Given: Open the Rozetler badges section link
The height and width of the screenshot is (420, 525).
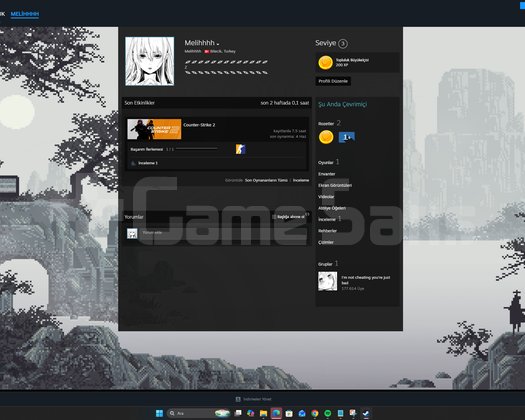Looking at the screenshot, I should pyautogui.click(x=326, y=124).
